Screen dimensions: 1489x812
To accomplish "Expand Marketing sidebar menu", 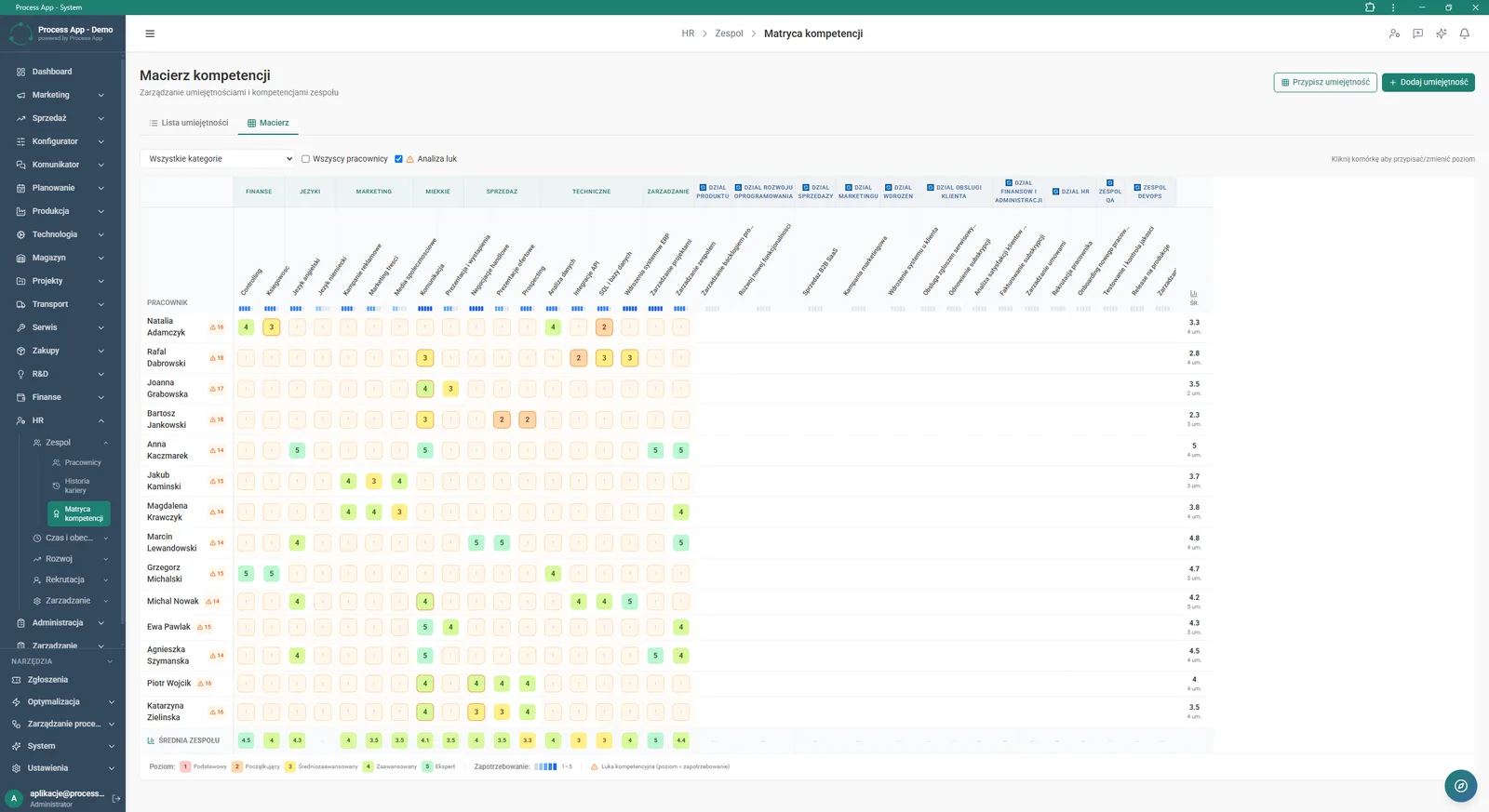I will 62,95.
